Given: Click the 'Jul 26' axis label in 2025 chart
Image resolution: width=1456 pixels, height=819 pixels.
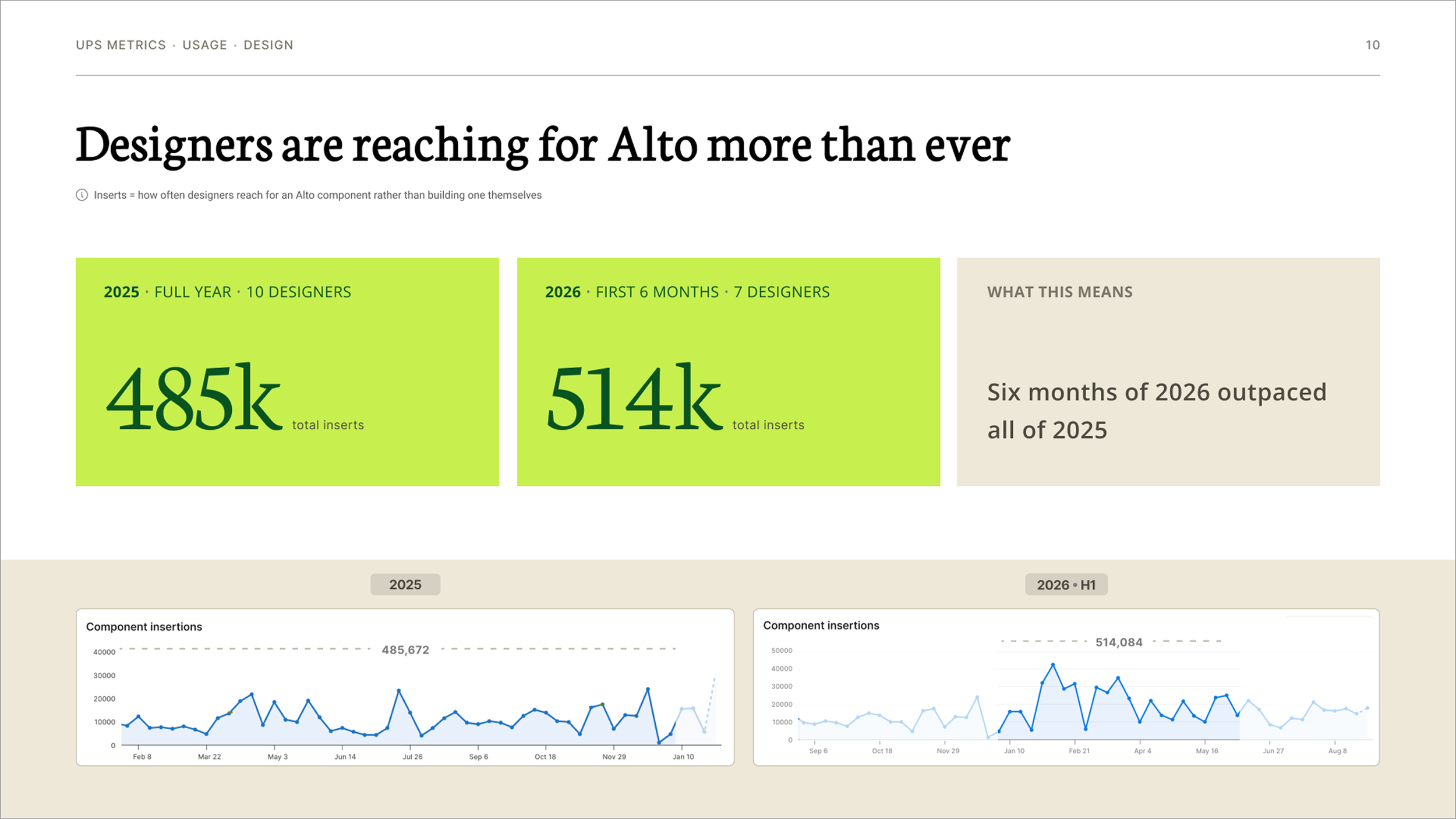Looking at the screenshot, I should (x=412, y=757).
